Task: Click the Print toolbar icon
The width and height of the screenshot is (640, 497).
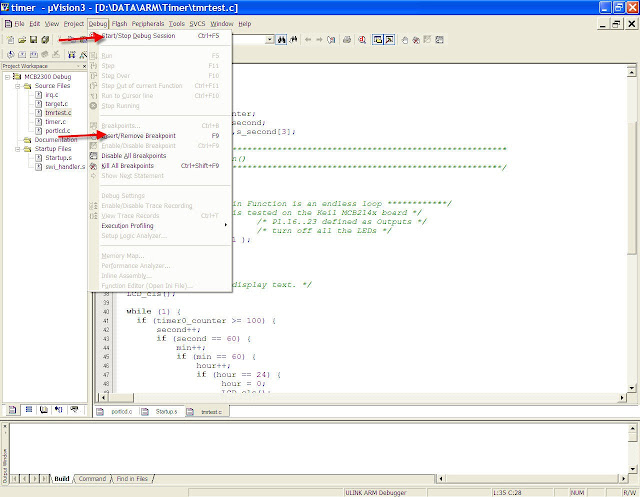Action: [x=347, y=40]
